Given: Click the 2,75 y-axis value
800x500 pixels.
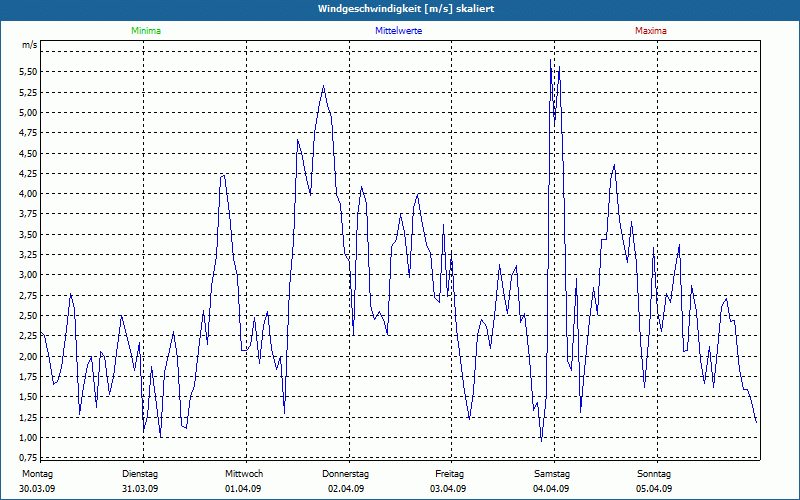Looking at the screenshot, I should 28,295.
